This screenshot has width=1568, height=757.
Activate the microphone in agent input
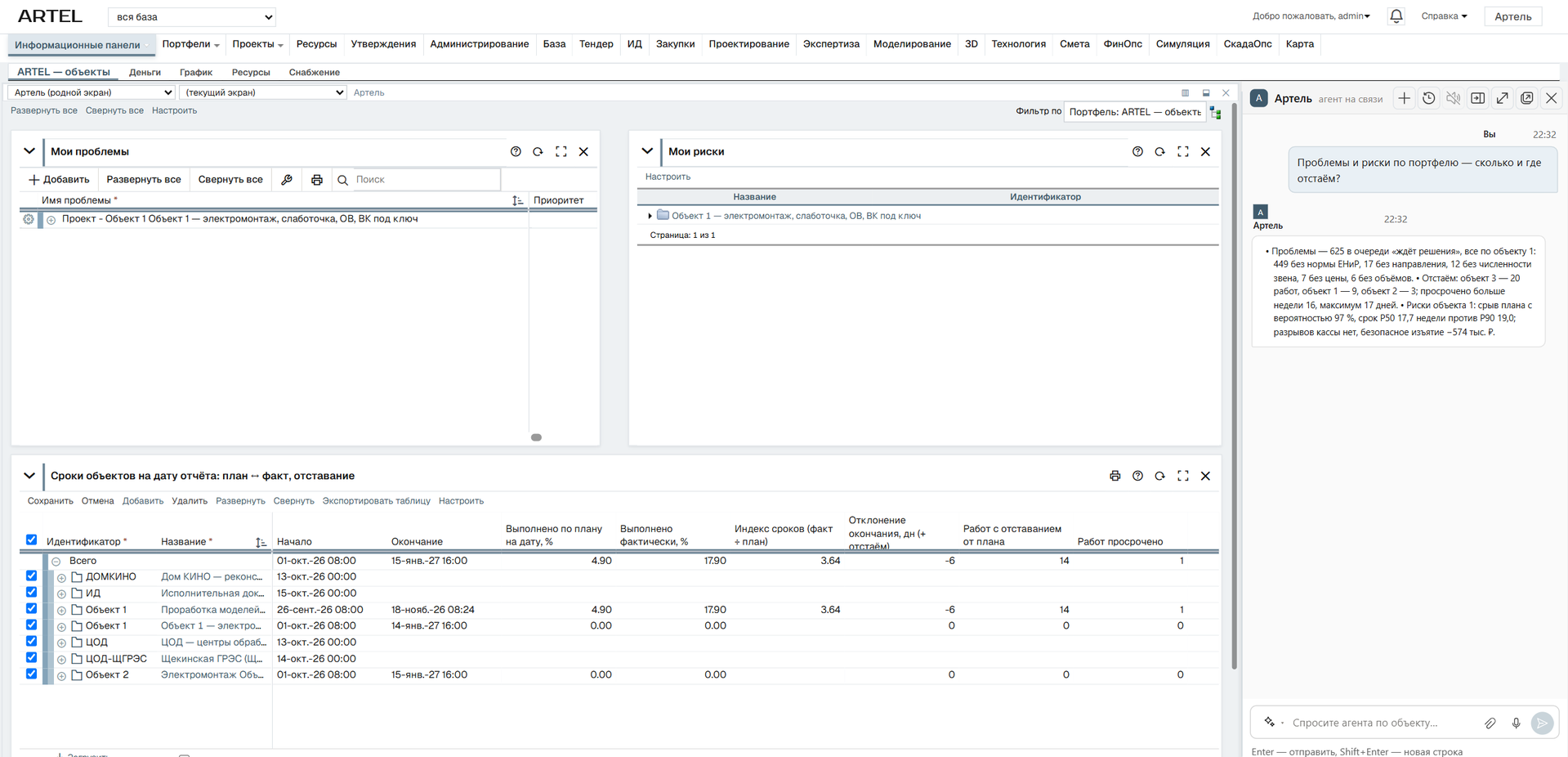coord(1516,723)
